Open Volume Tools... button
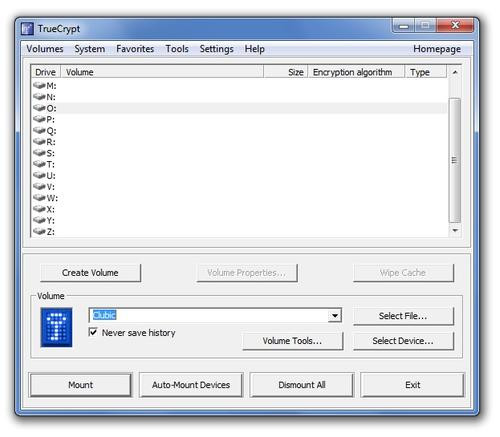This screenshot has width=500, height=437. pyautogui.click(x=293, y=341)
